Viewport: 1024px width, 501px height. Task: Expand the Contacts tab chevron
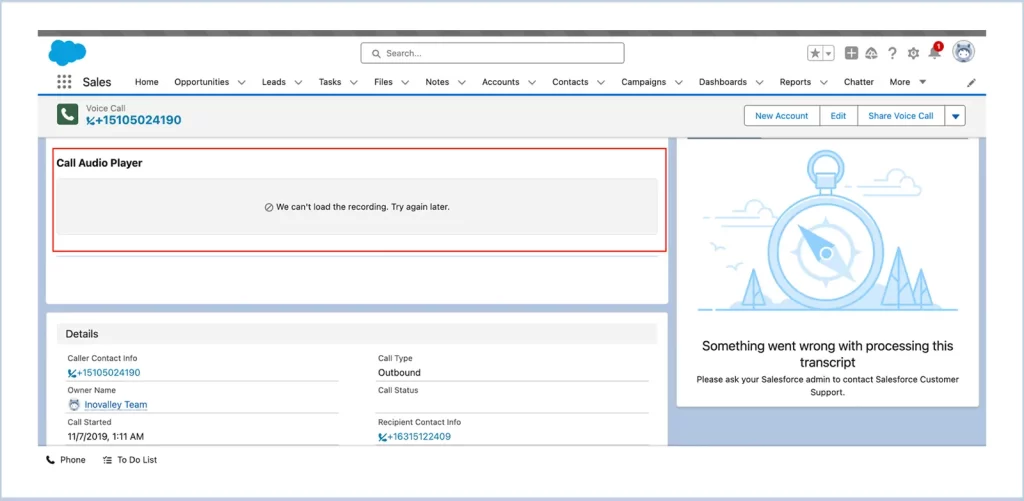click(x=601, y=82)
